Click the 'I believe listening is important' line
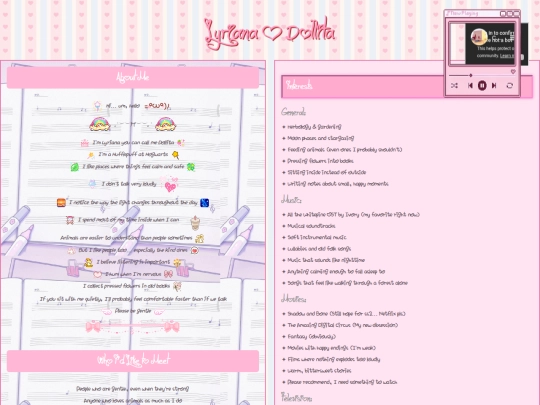The height and width of the screenshot is (405, 540). click(x=133, y=262)
